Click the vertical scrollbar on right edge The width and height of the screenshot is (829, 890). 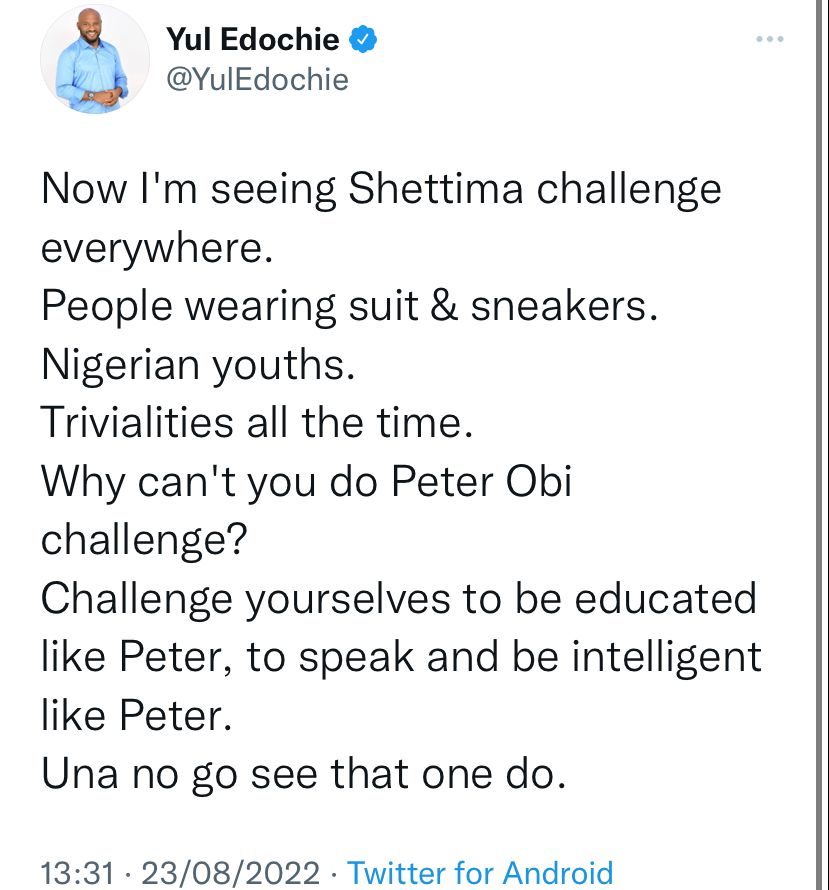819,445
